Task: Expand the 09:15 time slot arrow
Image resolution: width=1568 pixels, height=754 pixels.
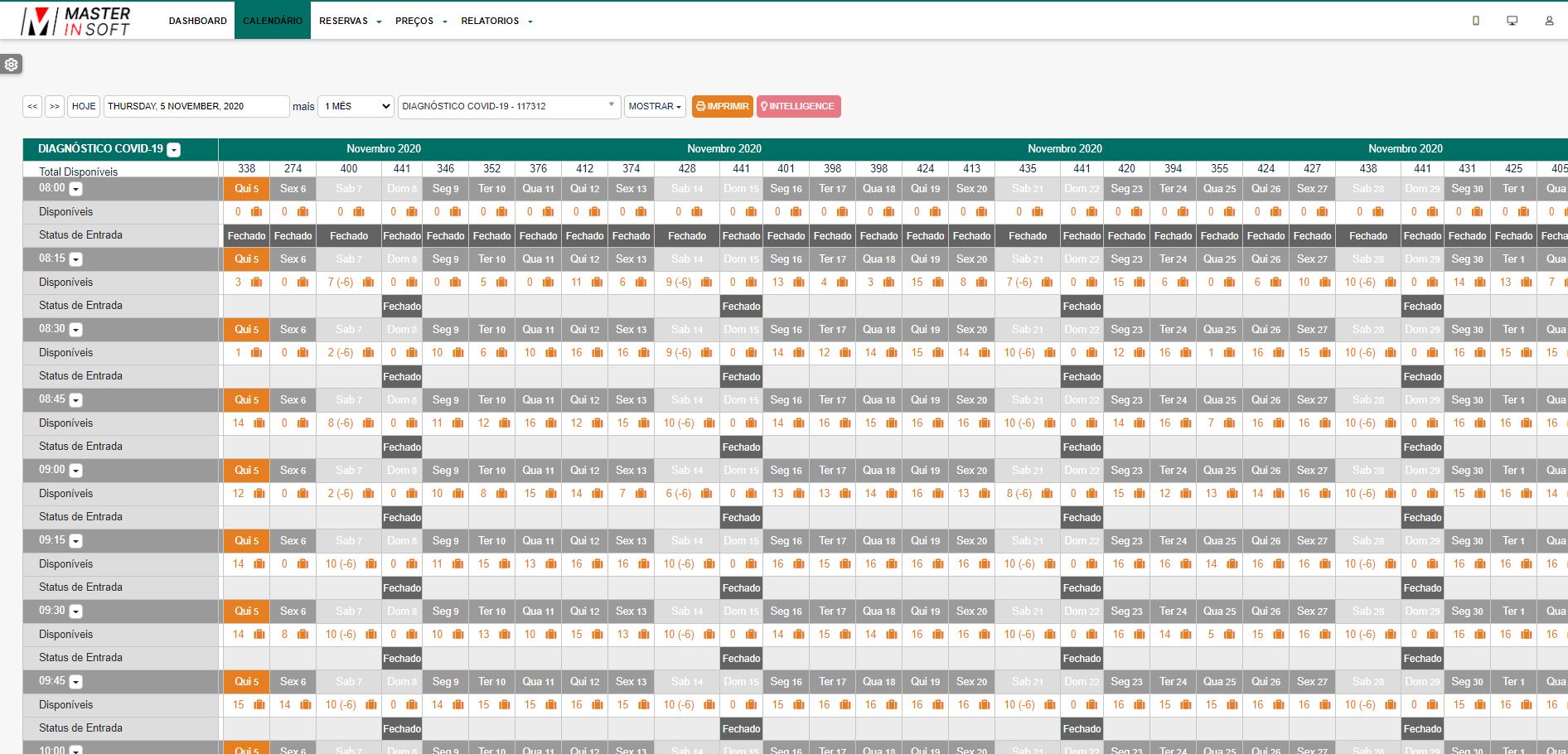Action: click(75, 541)
